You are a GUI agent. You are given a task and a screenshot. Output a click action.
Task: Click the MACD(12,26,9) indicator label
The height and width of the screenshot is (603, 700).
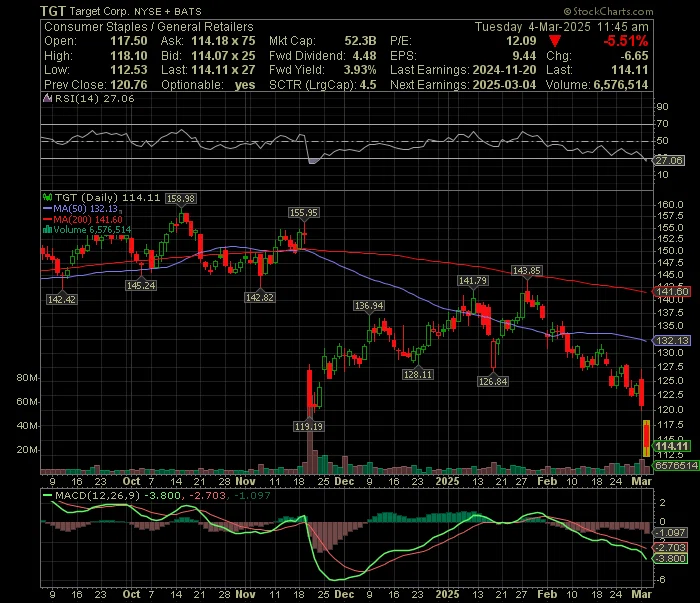click(97, 495)
